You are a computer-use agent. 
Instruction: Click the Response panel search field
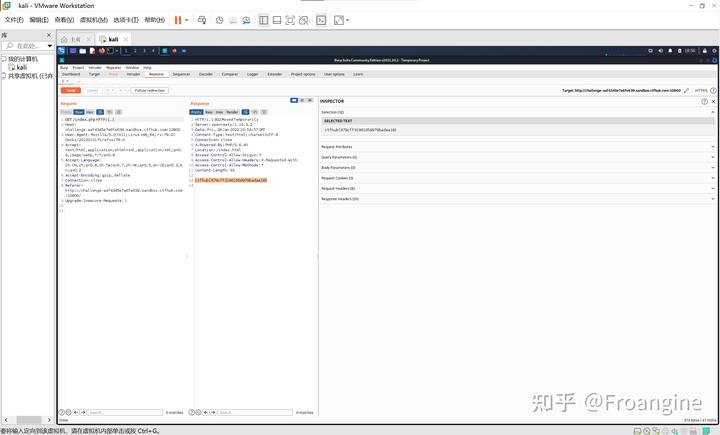click(x=255, y=412)
